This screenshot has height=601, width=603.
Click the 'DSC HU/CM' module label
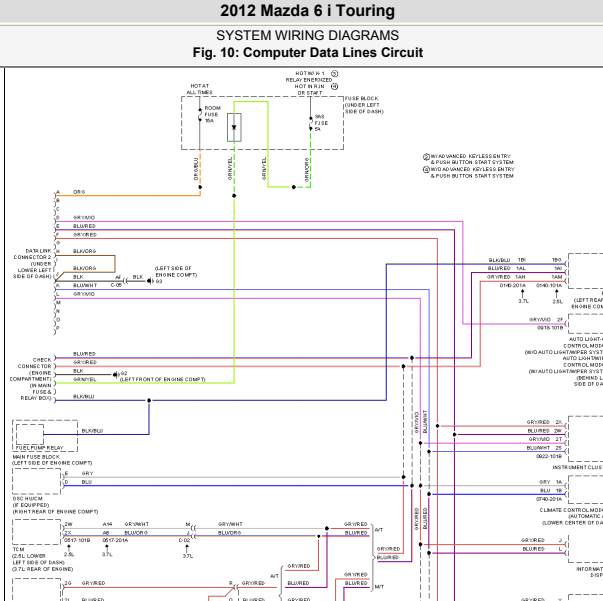point(27,498)
